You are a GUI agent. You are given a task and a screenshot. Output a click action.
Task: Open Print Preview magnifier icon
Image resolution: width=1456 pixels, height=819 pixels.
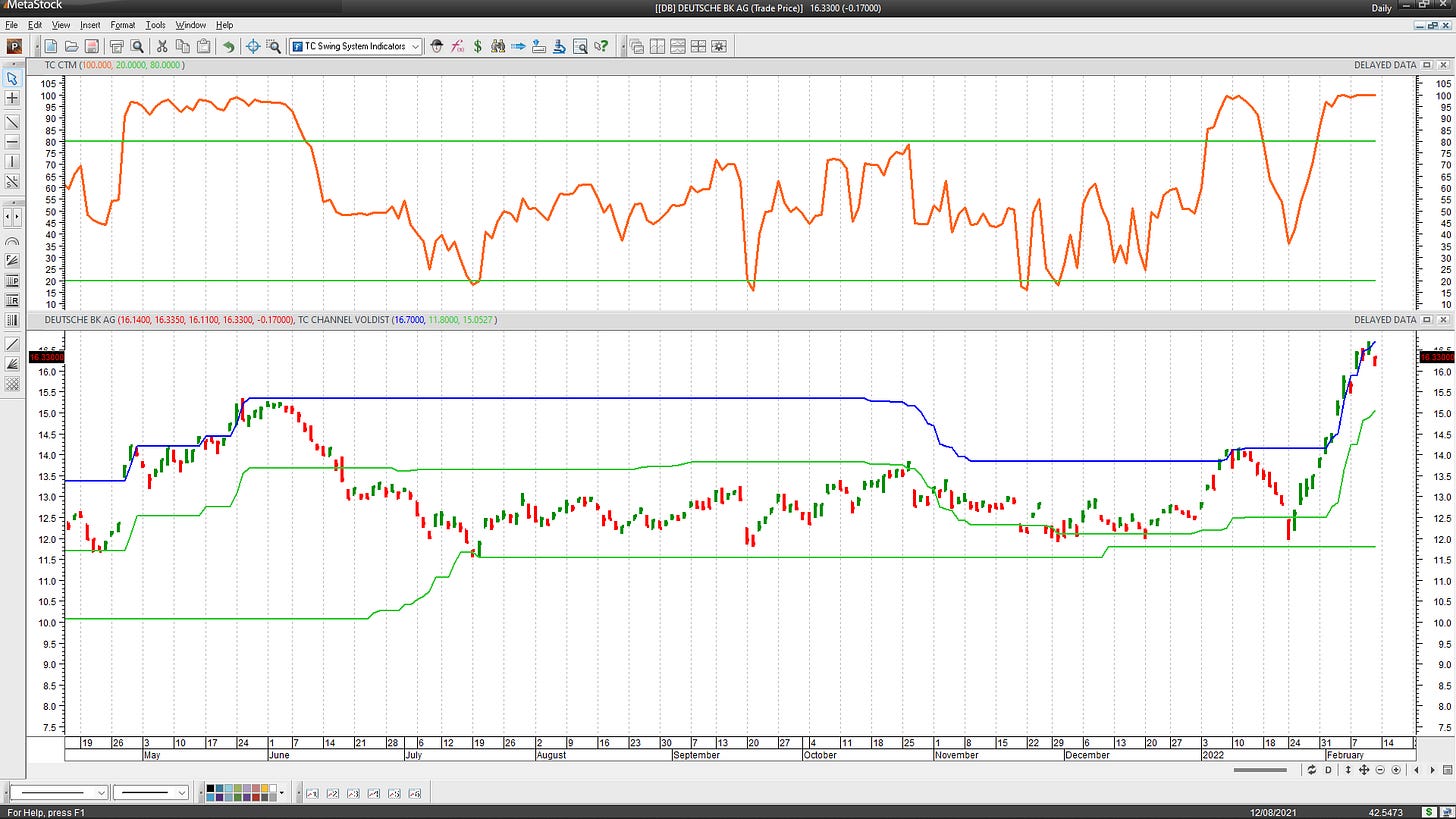[137, 46]
